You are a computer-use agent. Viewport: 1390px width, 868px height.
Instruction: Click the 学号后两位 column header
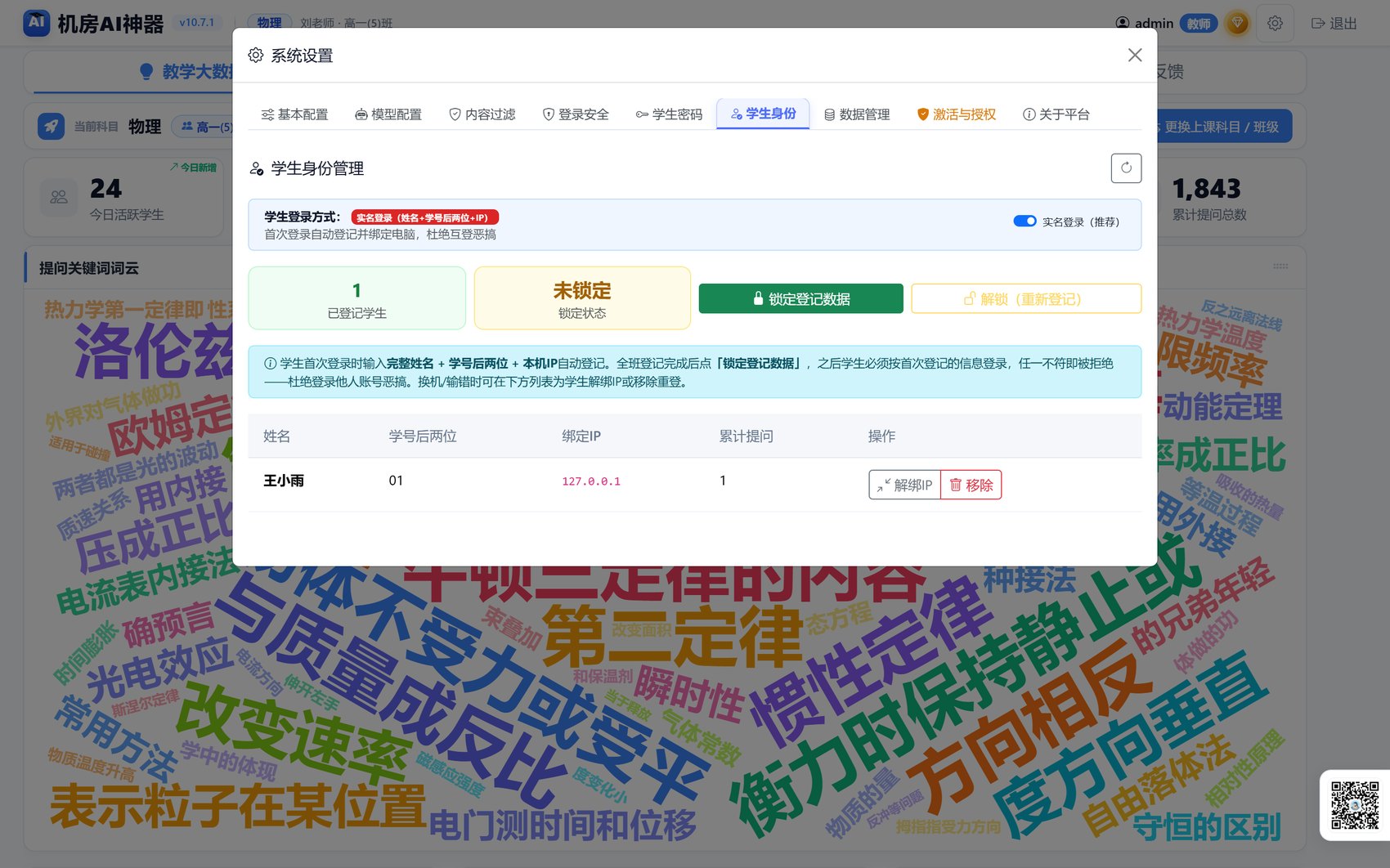click(x=423, y=436)
